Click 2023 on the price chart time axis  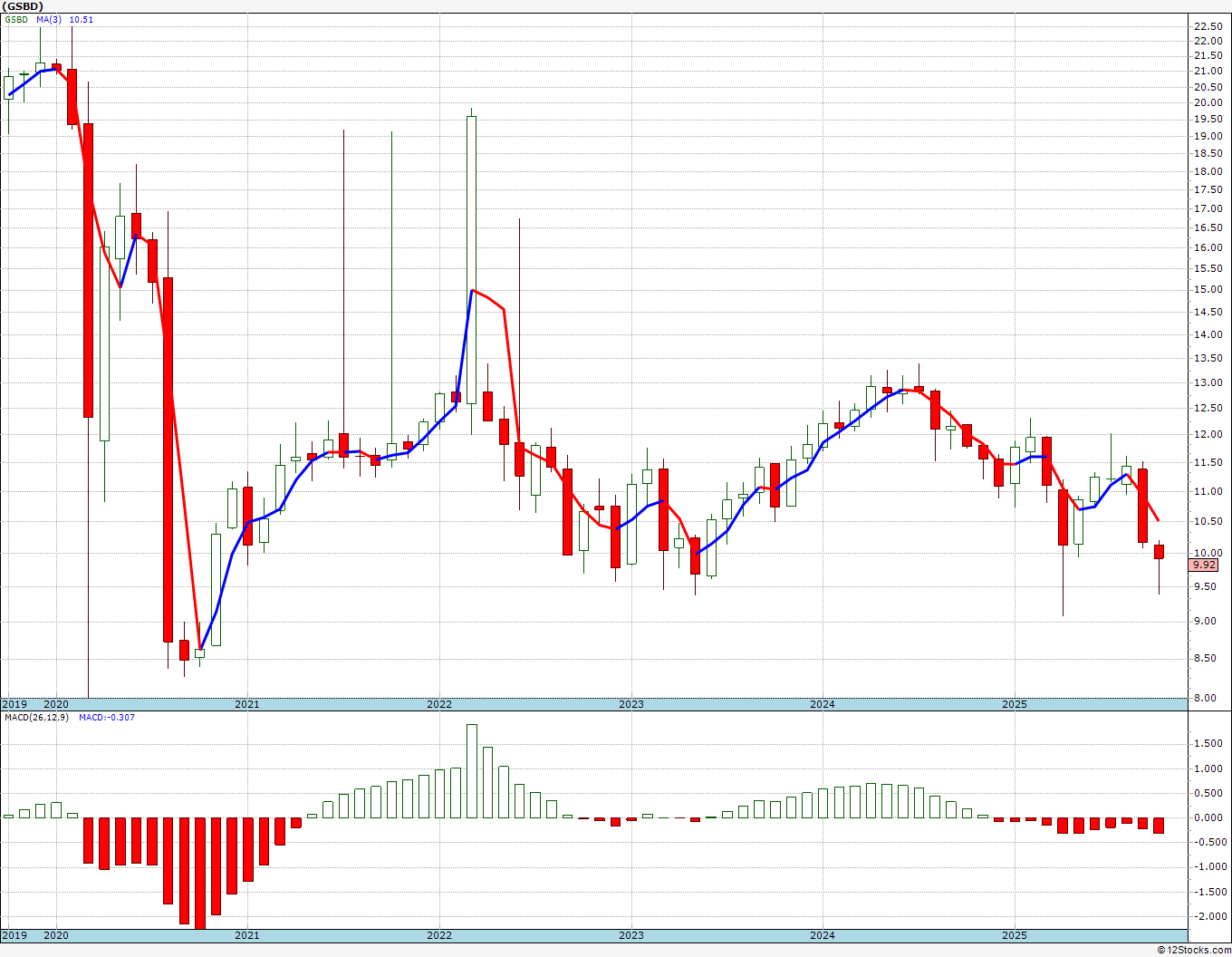coord(631,704)
